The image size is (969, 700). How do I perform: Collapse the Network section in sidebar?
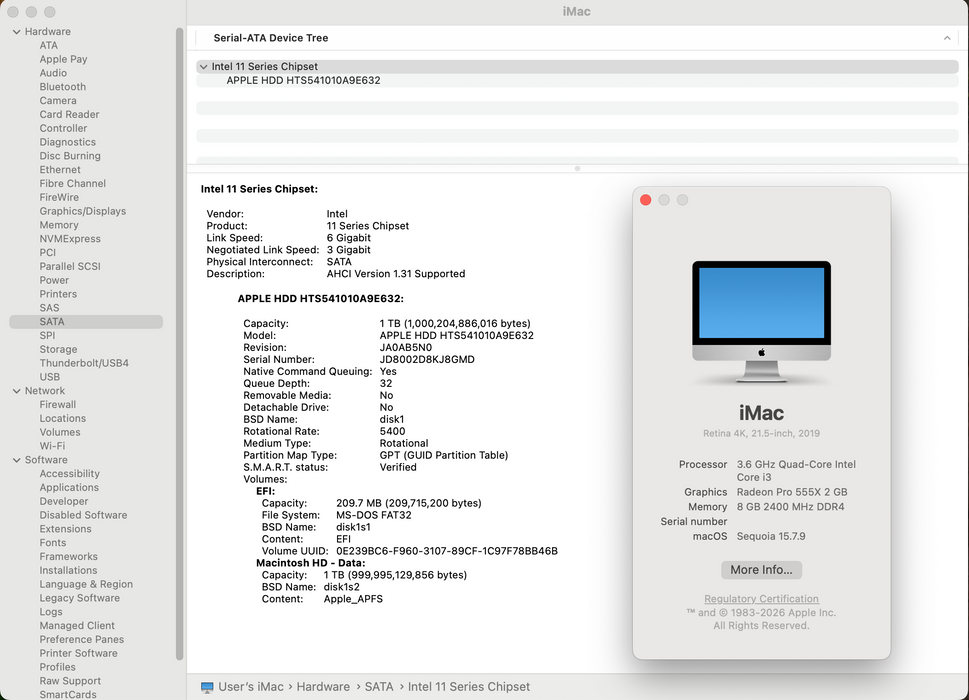coord(17,391)
